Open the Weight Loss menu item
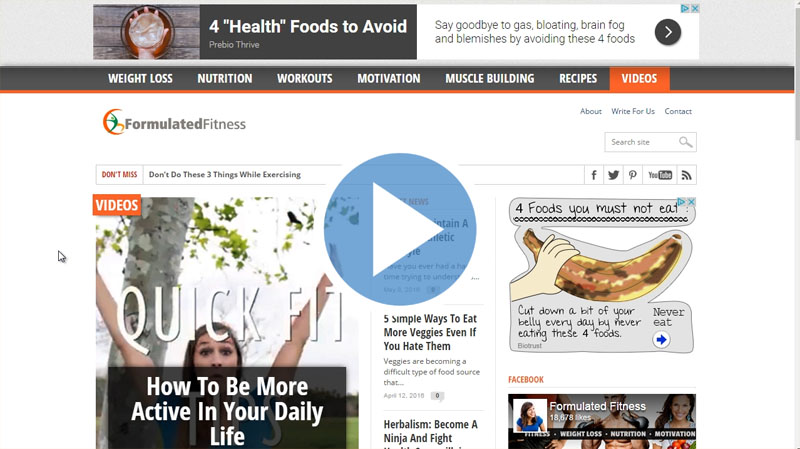This screenshot has height=449, width=800. click(x=140, y=79)
